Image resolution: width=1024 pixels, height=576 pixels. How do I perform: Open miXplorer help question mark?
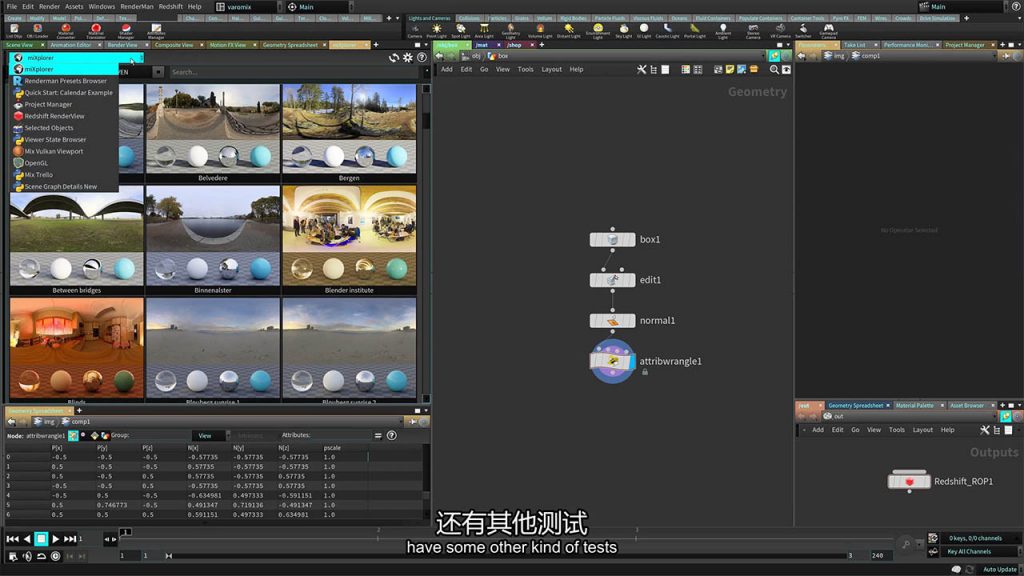click(422, 57)
